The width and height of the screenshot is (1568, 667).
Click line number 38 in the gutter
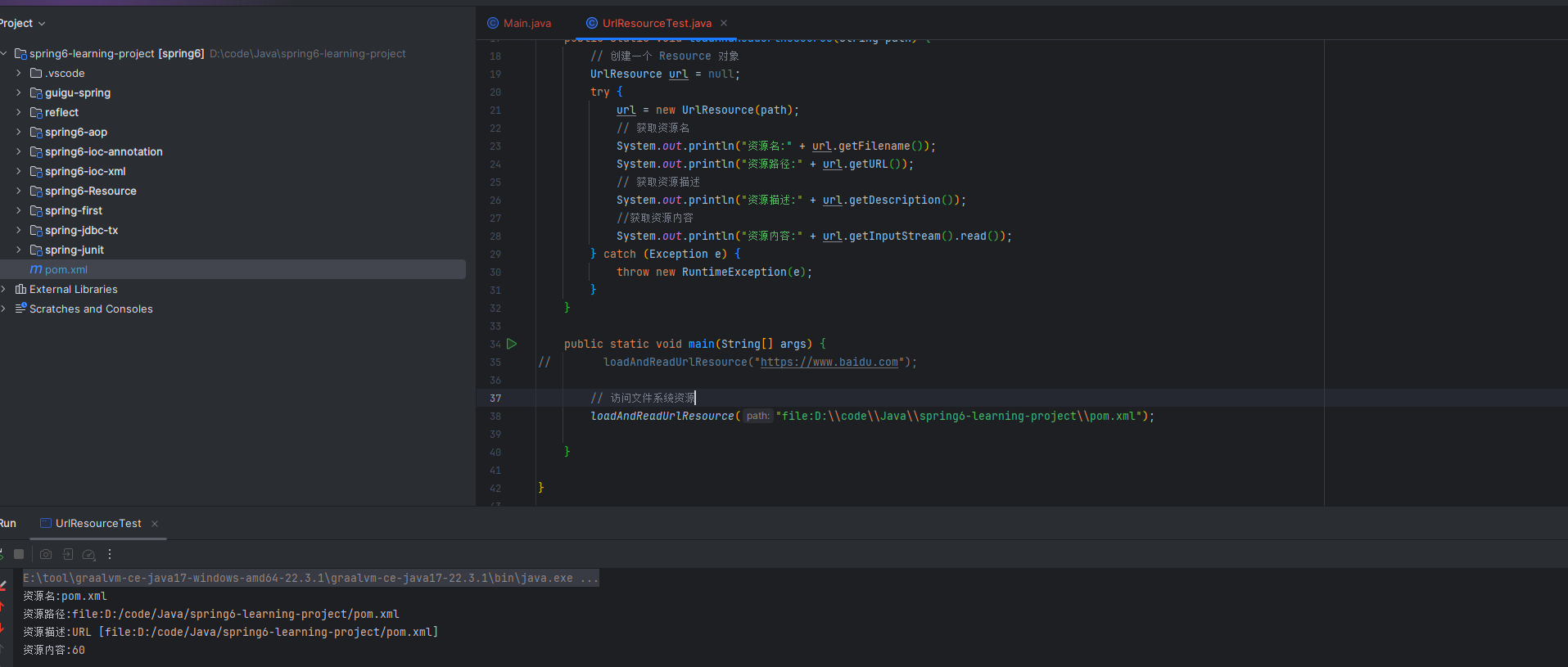pos(495,416)
